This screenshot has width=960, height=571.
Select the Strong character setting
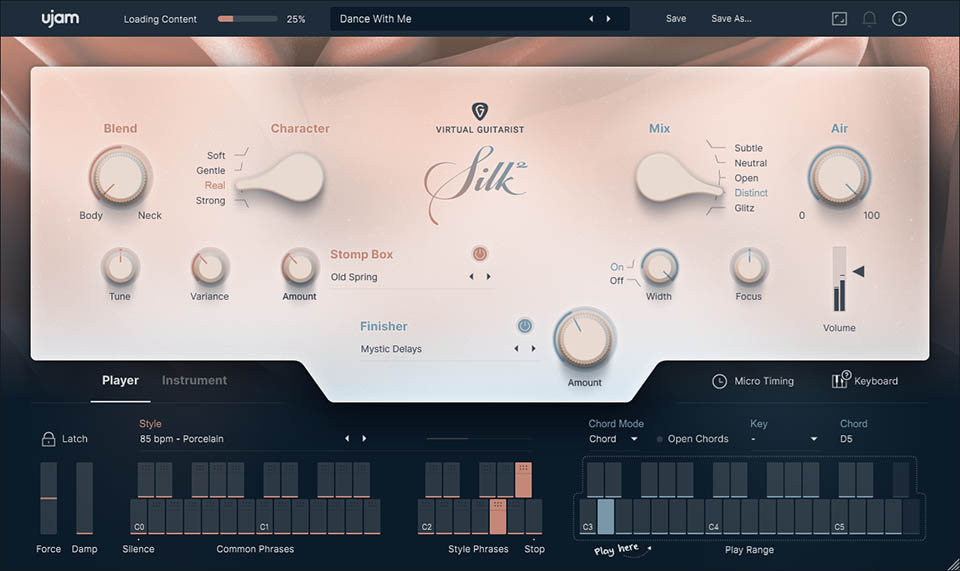[210, 201]
